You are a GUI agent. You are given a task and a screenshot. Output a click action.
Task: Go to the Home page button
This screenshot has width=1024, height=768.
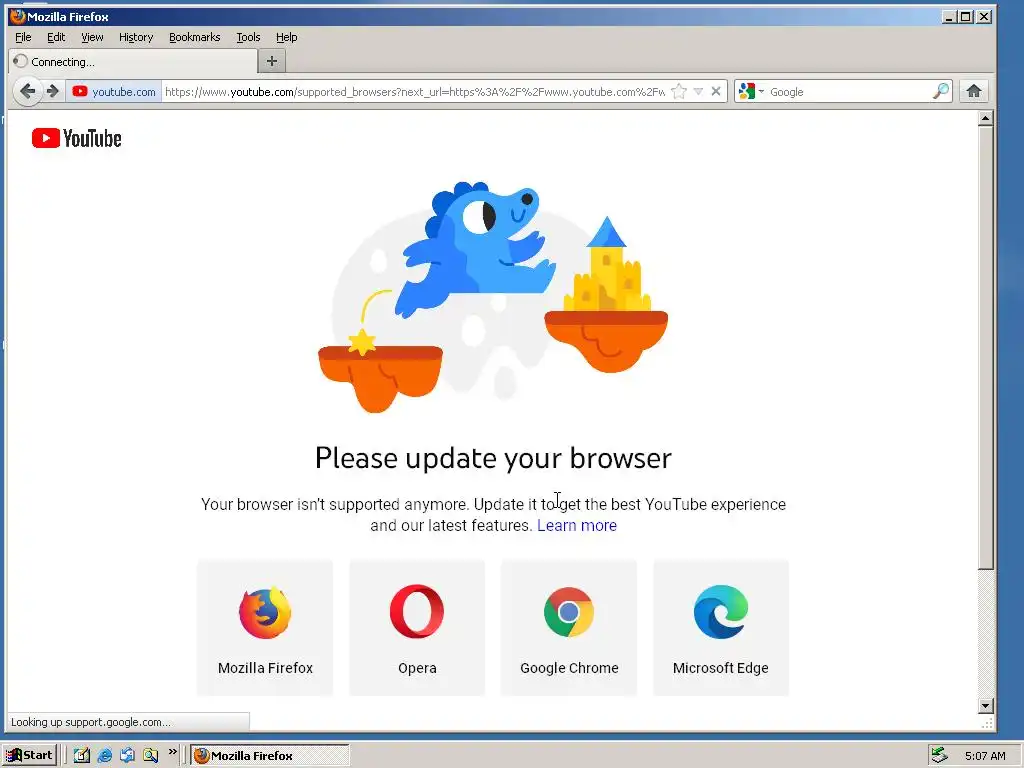coord(974,91)
